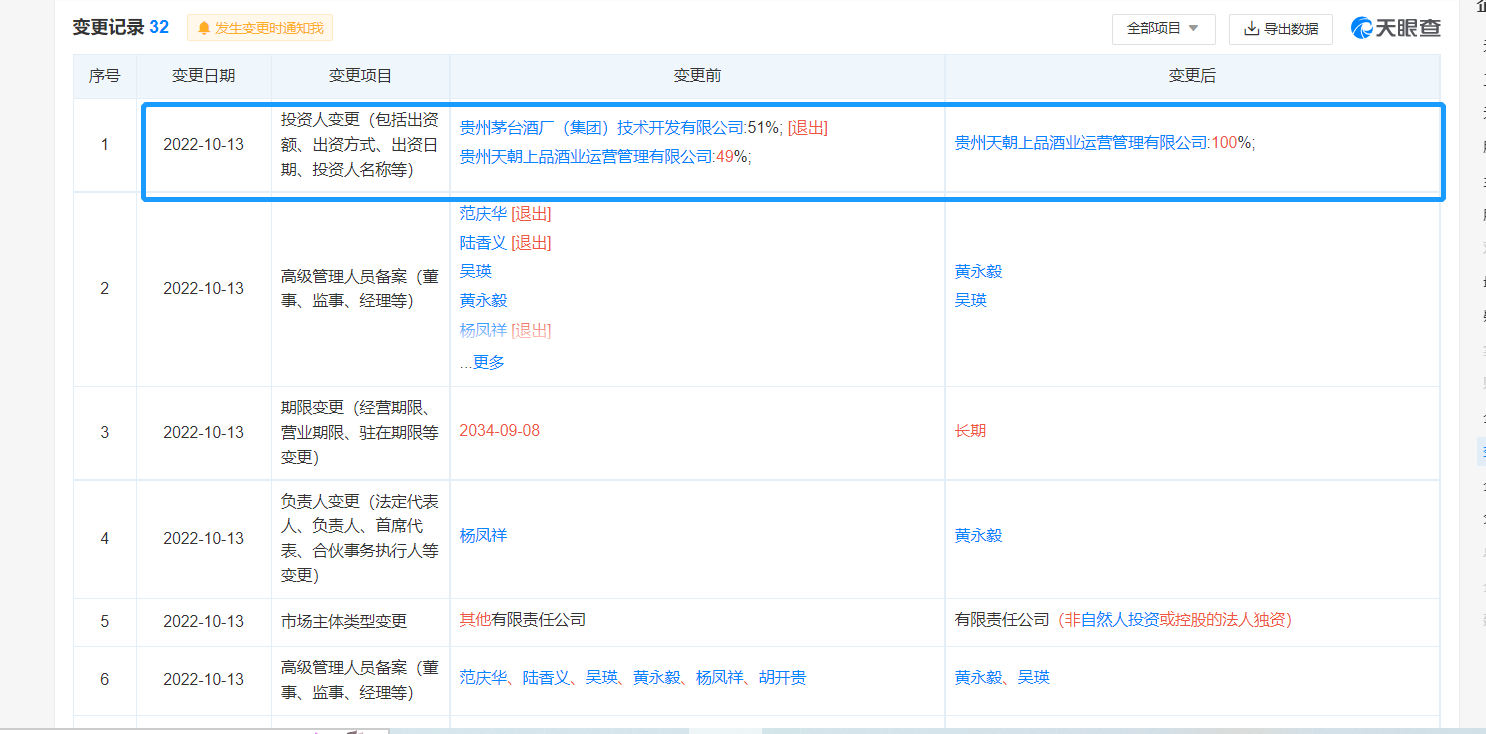Click 杨凤祥 in row 6 list
1486x734 pixels.
click(720, 677)
